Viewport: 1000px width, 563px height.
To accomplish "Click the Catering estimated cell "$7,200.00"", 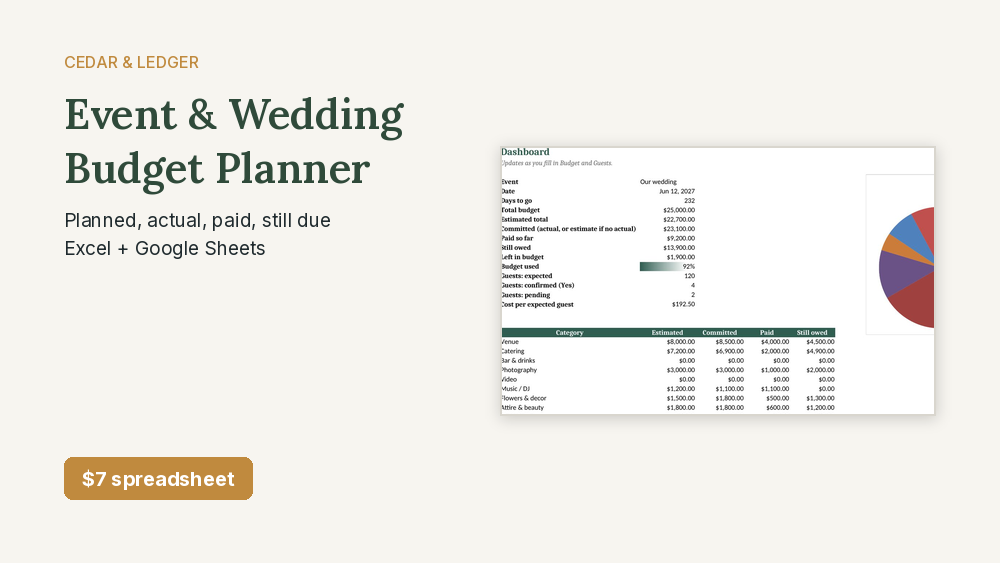I will 680,351.
